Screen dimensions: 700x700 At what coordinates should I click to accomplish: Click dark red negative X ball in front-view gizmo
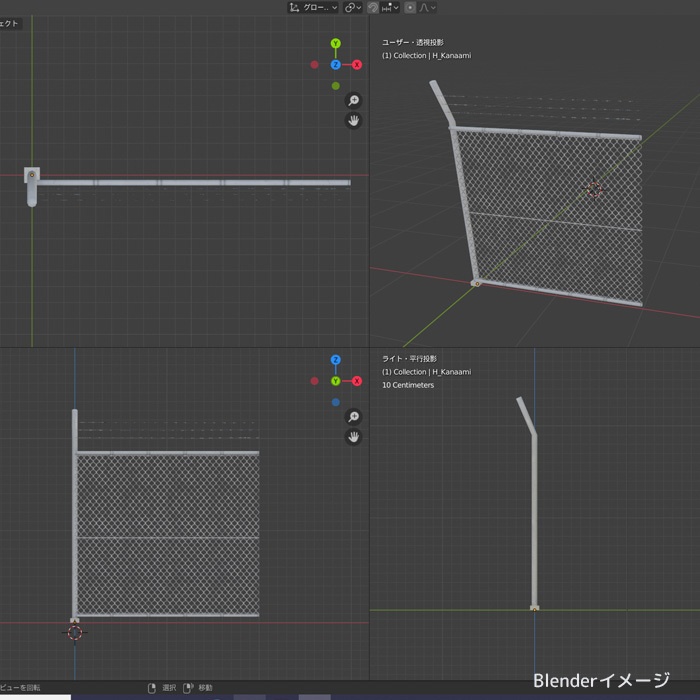point(314,381)
